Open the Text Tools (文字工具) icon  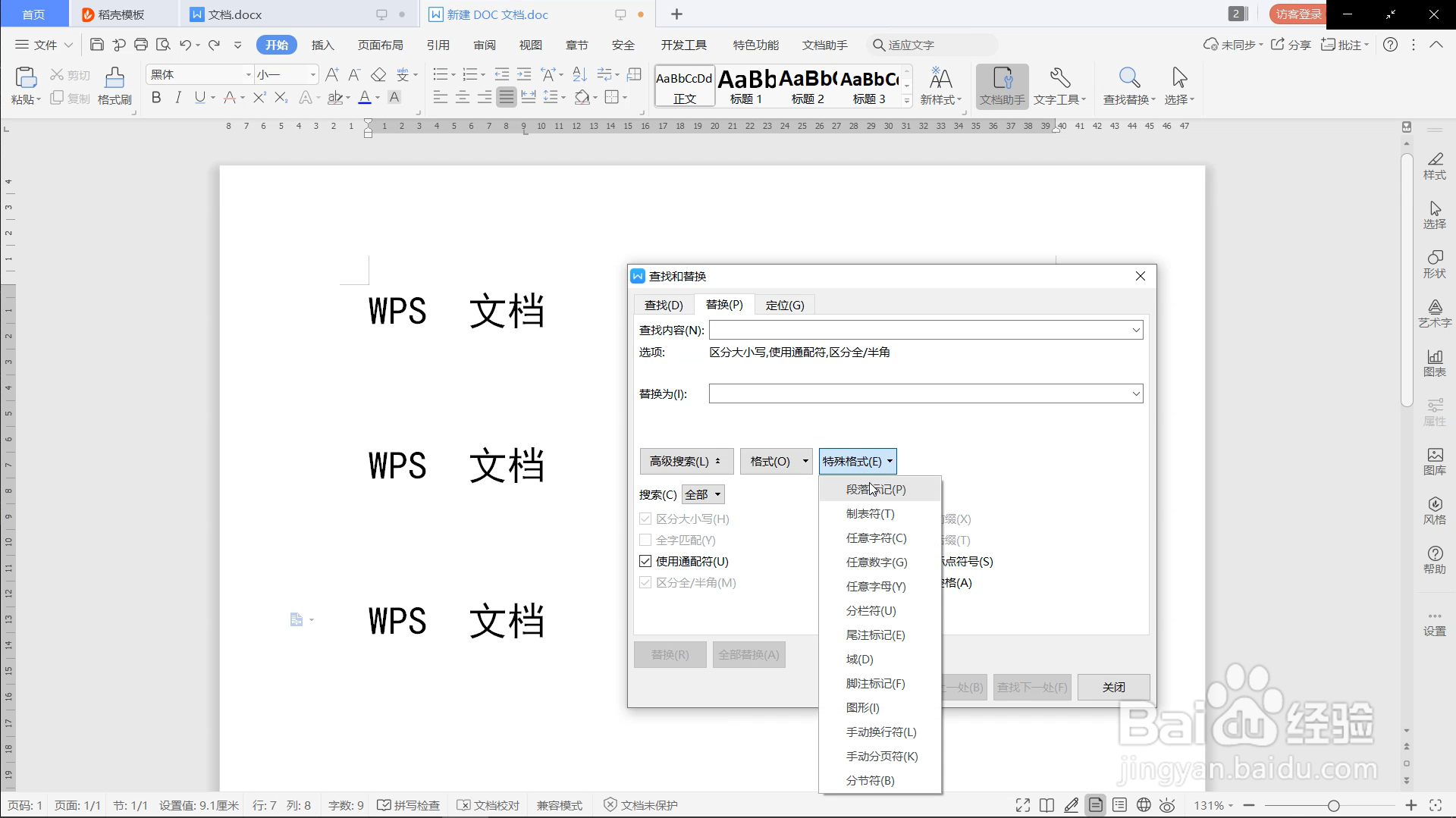coord(1059,83)
